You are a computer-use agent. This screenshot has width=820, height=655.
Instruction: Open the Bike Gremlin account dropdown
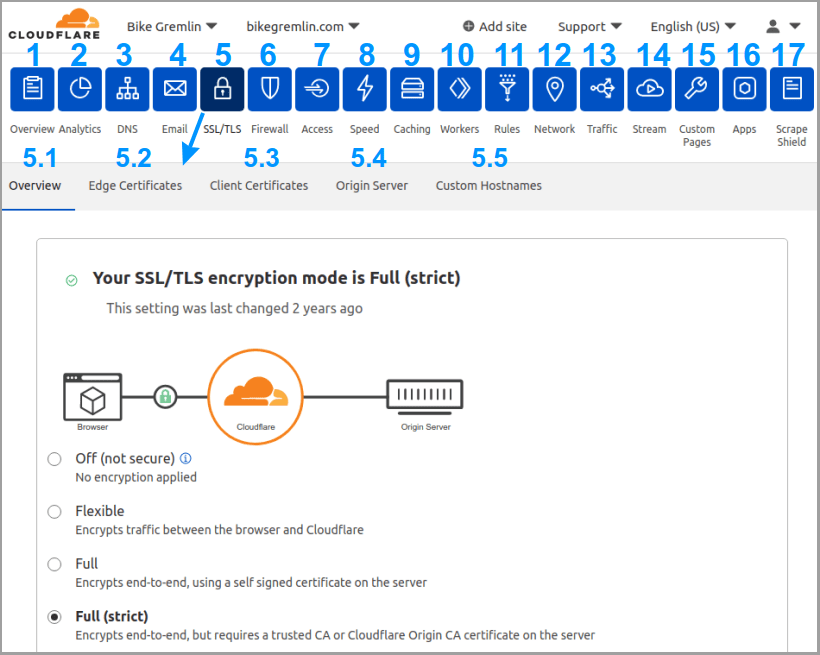[x=172, y=26]
